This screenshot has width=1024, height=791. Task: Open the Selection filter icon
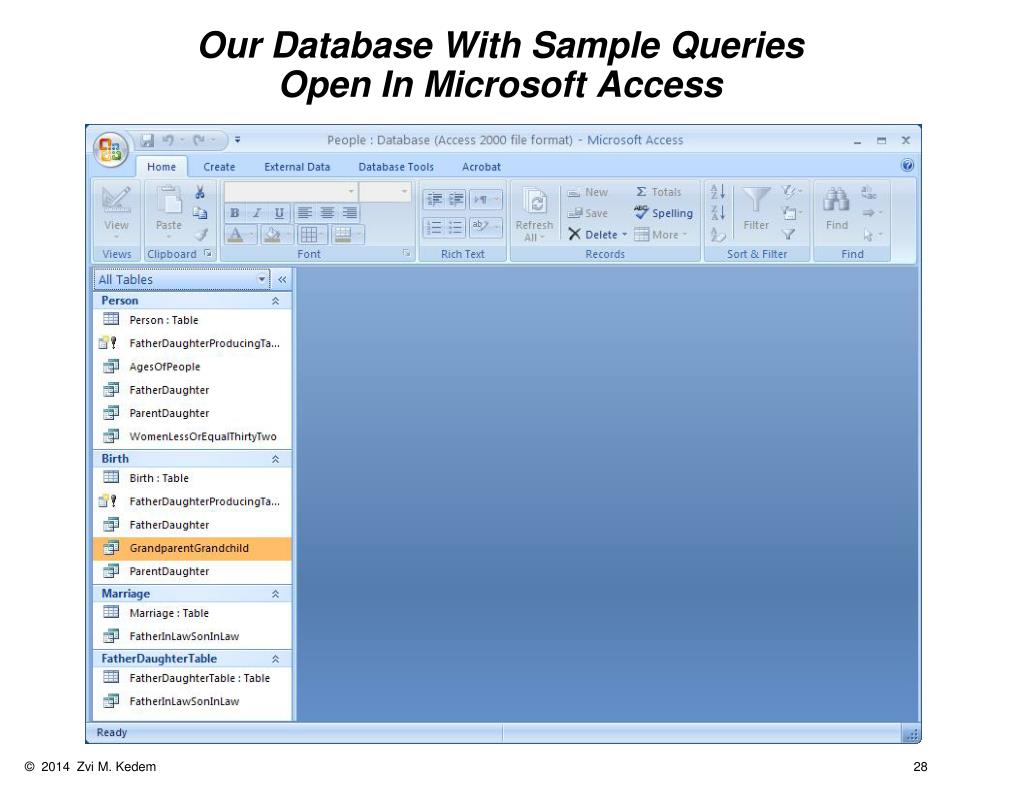point(791,192)
